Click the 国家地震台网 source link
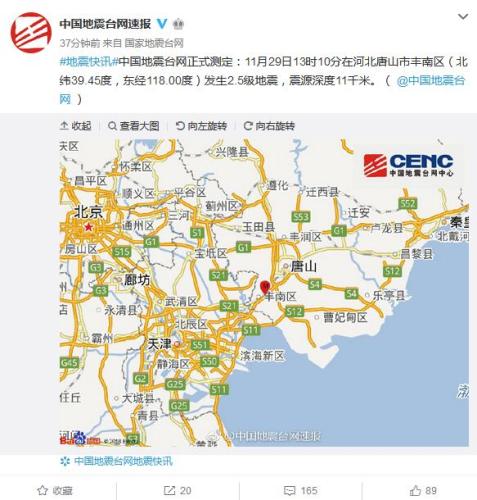Image resolution: width=477 pixels, height=500 pixels. (x=154, y=43)
